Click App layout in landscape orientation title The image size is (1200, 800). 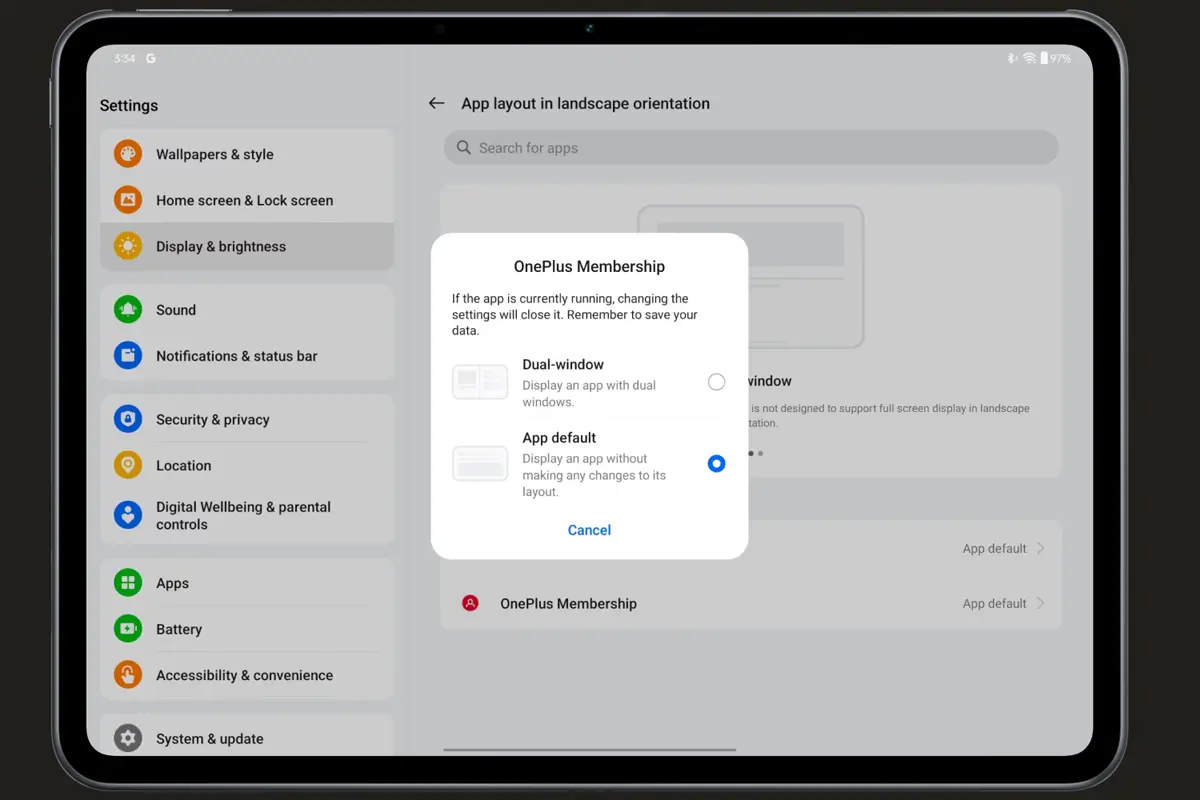click(585, 103)
